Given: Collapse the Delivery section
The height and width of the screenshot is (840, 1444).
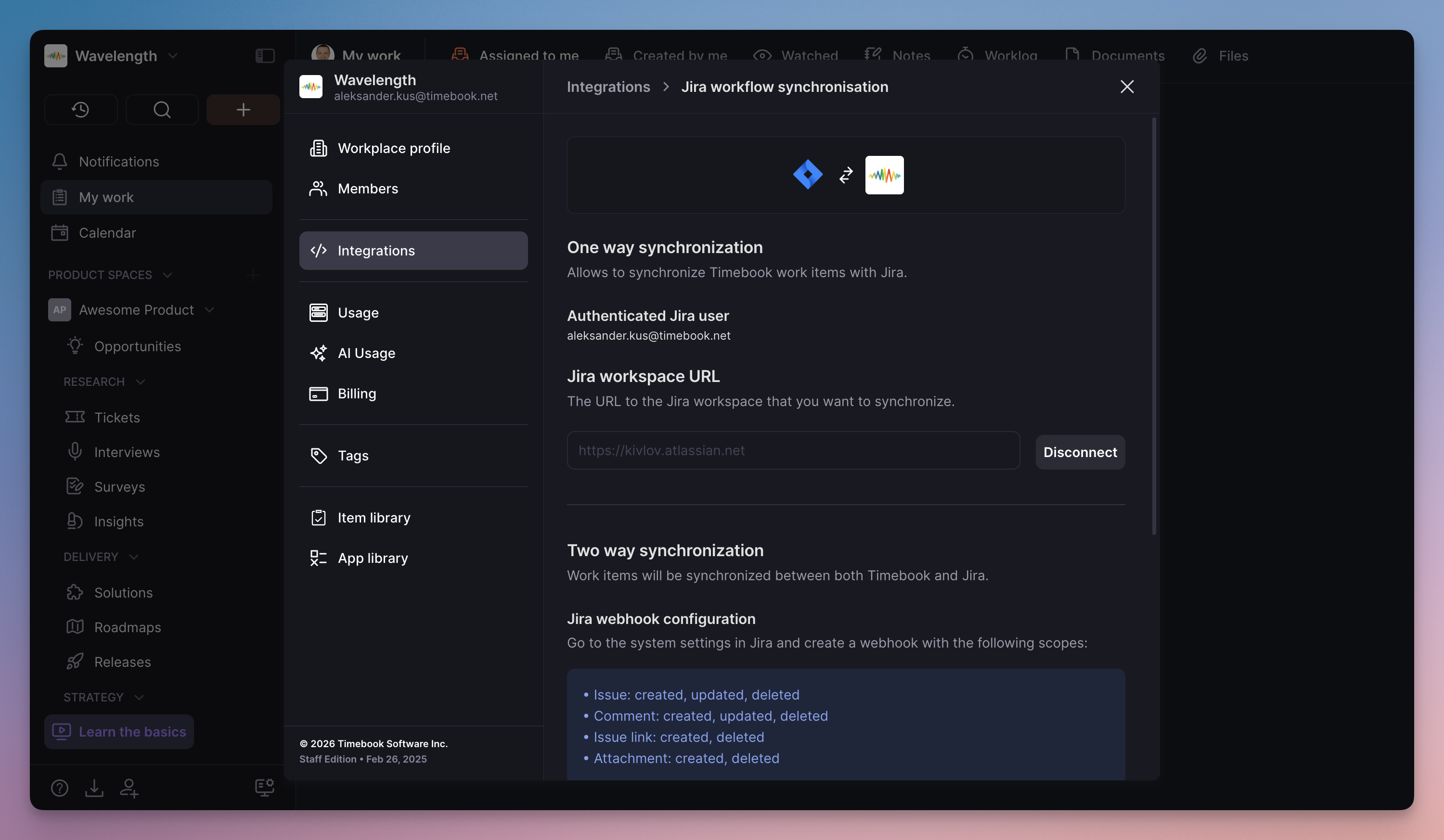Looking at the screenshot, I should tap(133, 557).
